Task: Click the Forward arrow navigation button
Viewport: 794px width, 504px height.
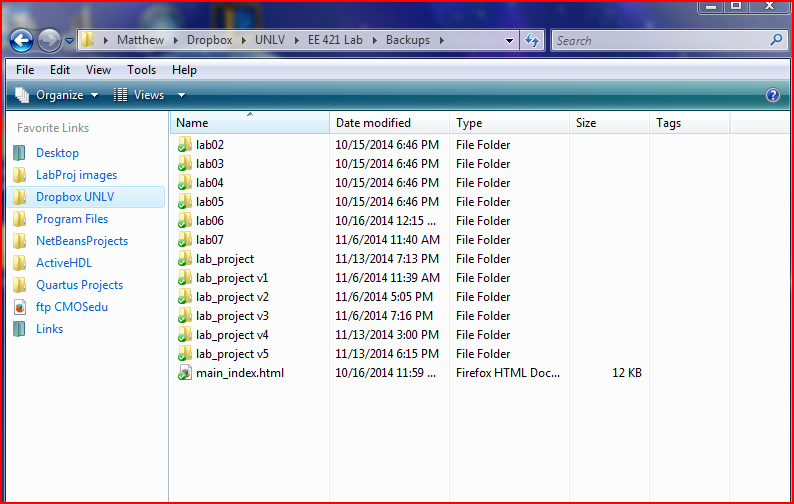Action: (x=49, y=41)
